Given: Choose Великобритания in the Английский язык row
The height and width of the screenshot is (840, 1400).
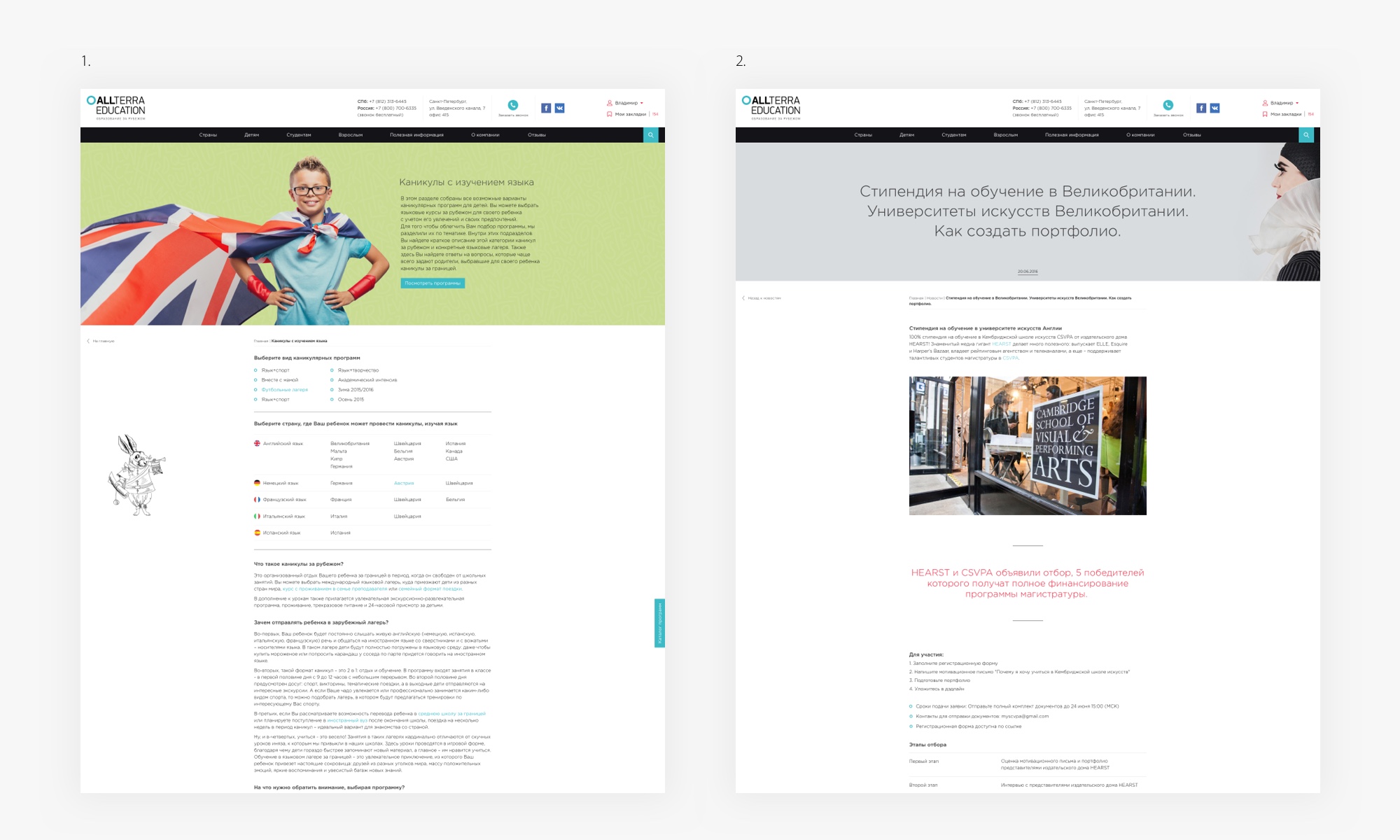Looking at the screenshot, I should pos(350,444).
